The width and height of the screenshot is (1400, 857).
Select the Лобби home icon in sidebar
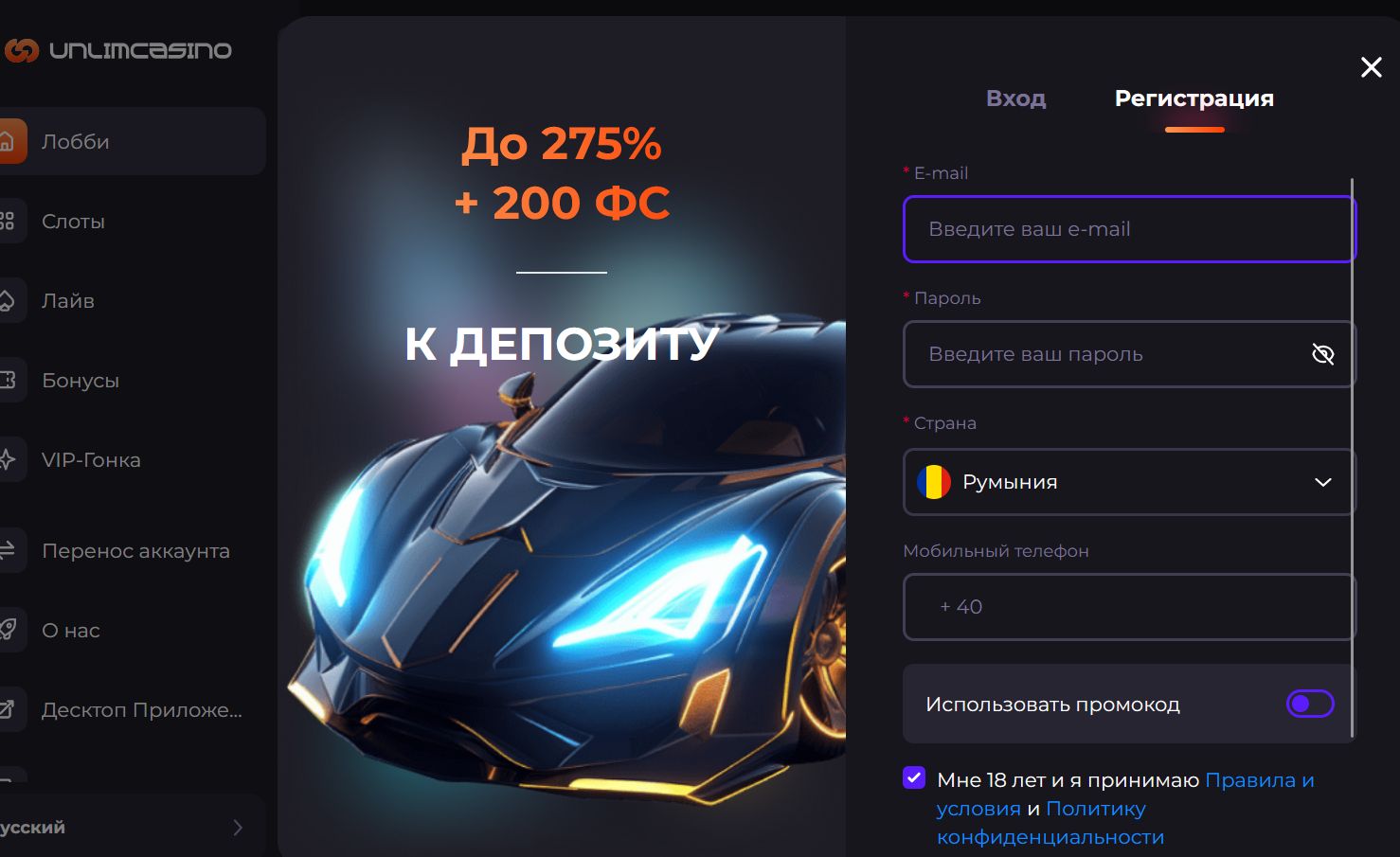click(x=9, y=141)
